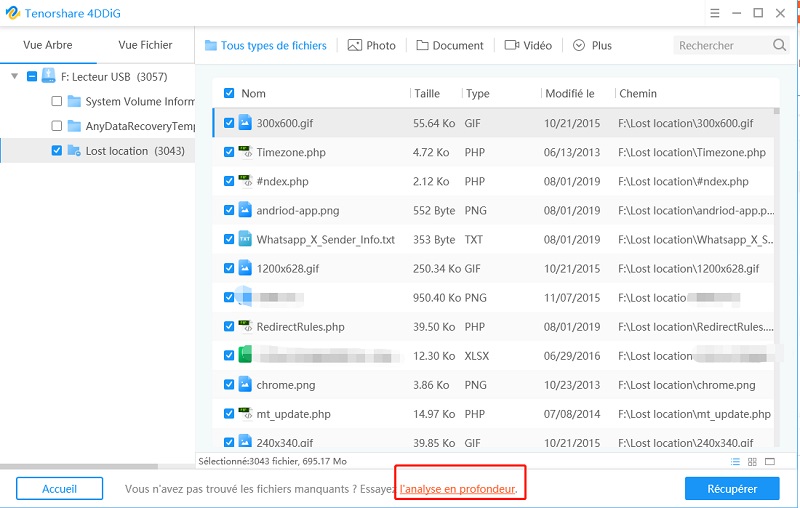Open the Plus file types dropdown
This screenshot has width=800, height=508.
coord(592,45)
